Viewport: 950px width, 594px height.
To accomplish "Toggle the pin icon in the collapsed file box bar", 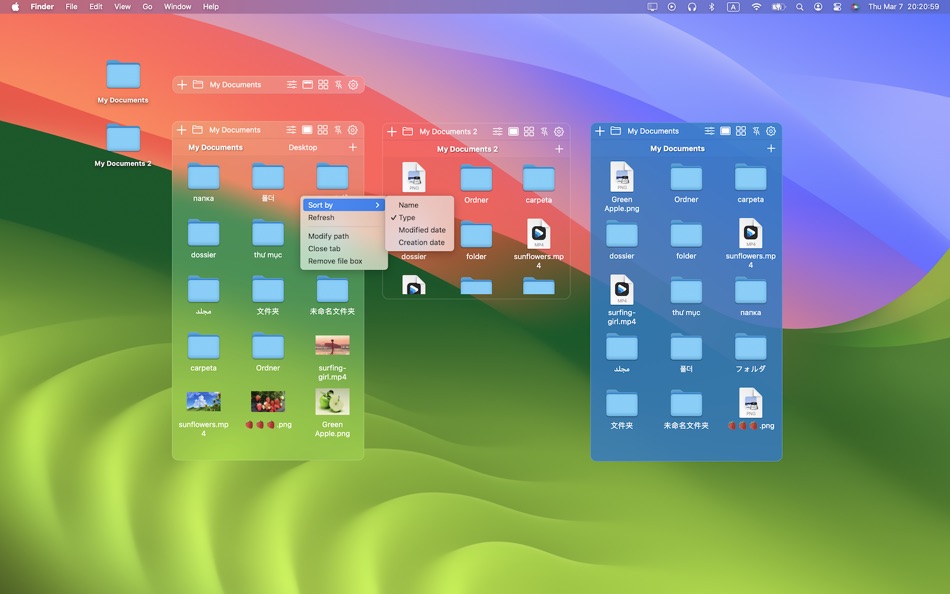I will (339, 85).
